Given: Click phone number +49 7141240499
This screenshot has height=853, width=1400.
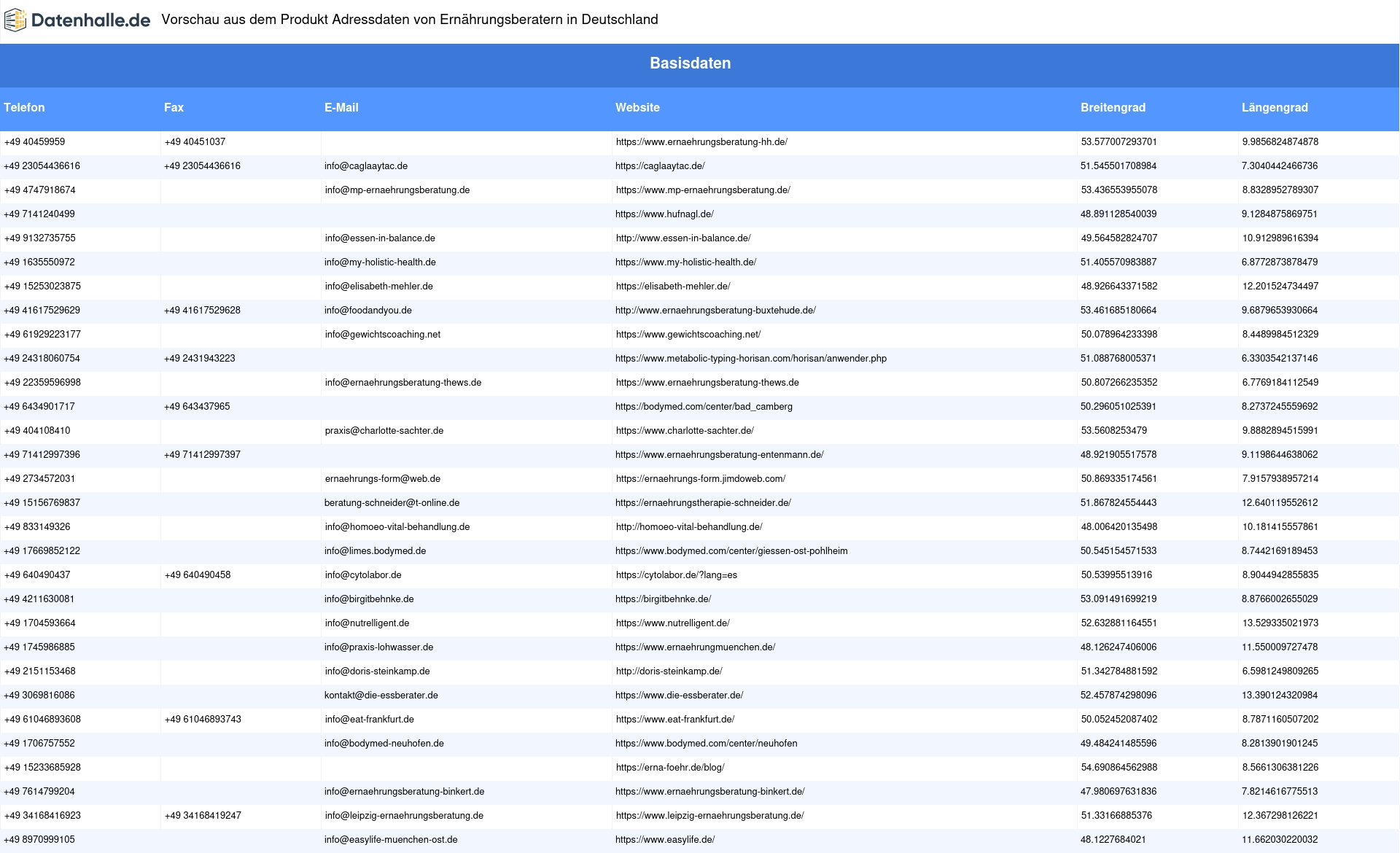Looking at the screenshot, I should click(x=39, y=214).
